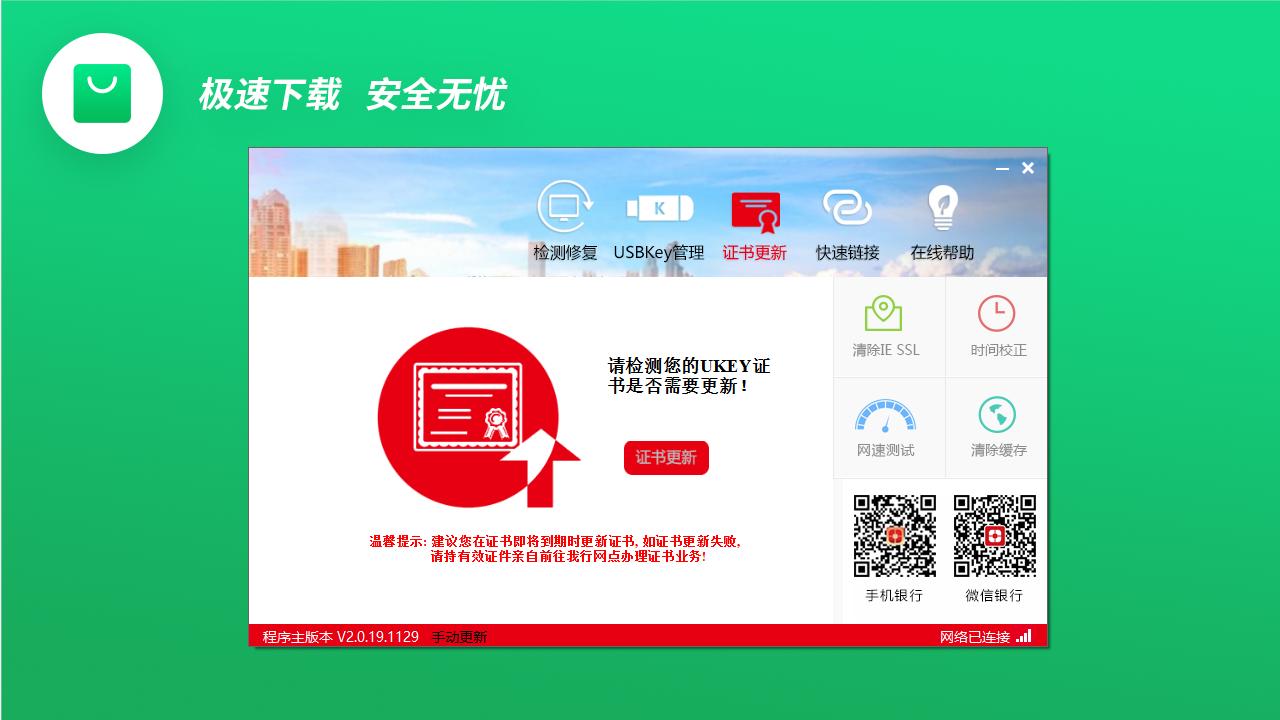Run 清除缓存 via the teal globe icon
This screenshot has width=1280, height=720.
[997, 412]
